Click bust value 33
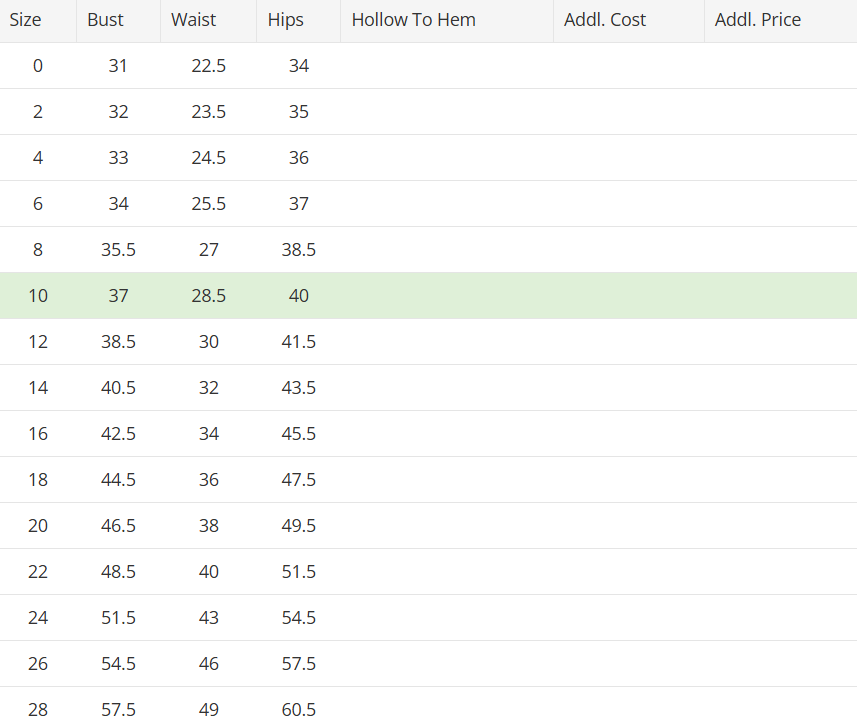Screen dimensions: 857x727 (x=118, y=157)
